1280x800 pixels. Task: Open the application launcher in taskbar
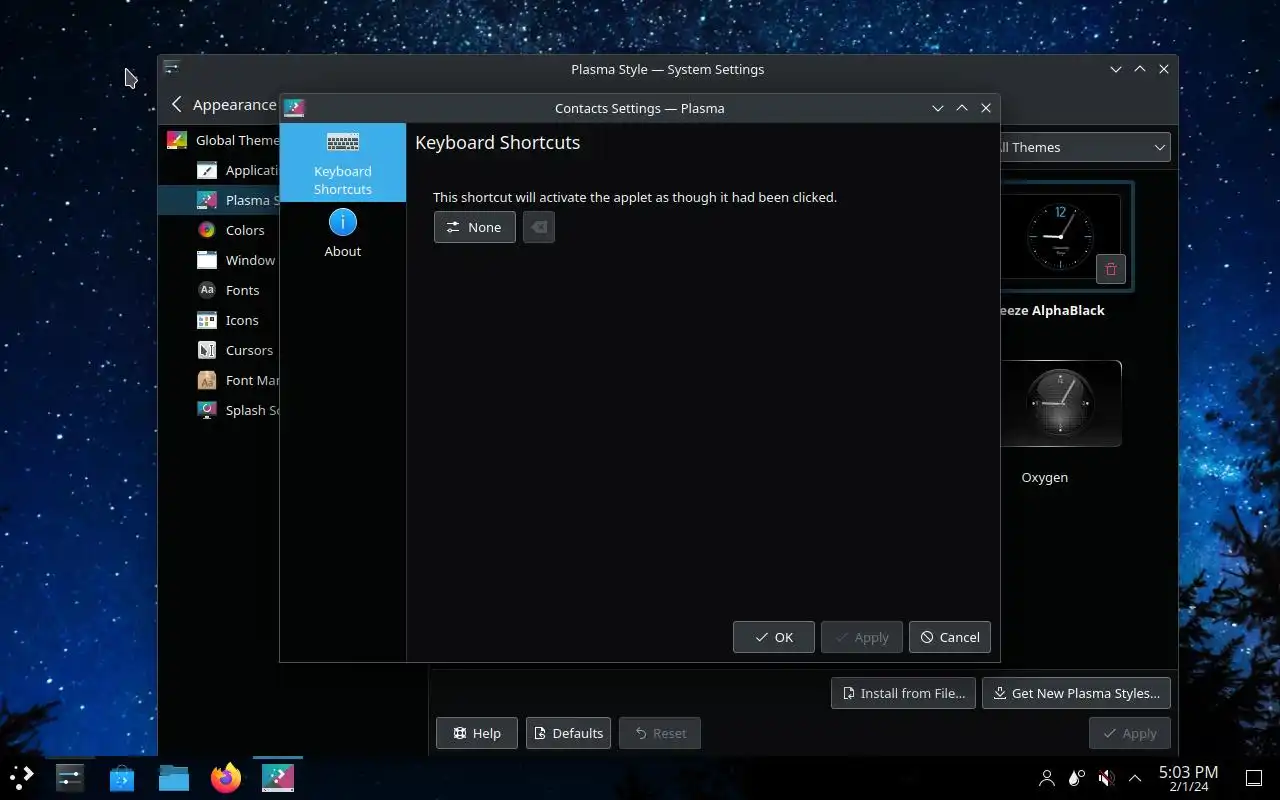[22, 777]
